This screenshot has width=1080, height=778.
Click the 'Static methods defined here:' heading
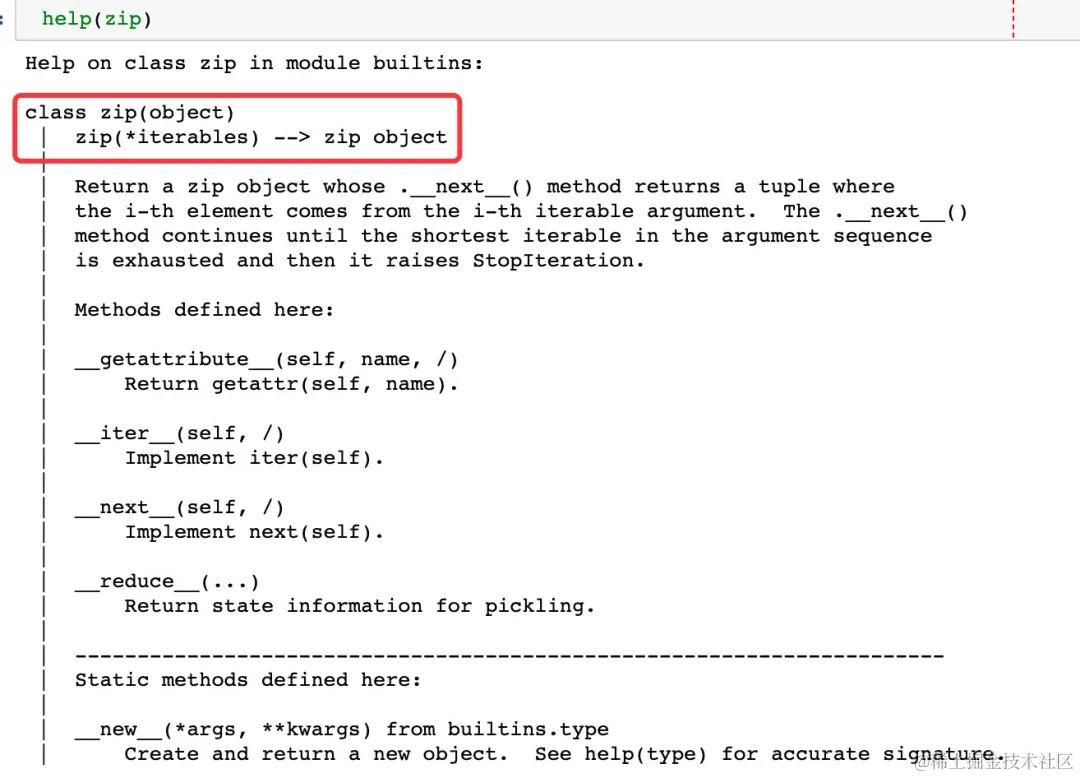(x=247, y=680)
